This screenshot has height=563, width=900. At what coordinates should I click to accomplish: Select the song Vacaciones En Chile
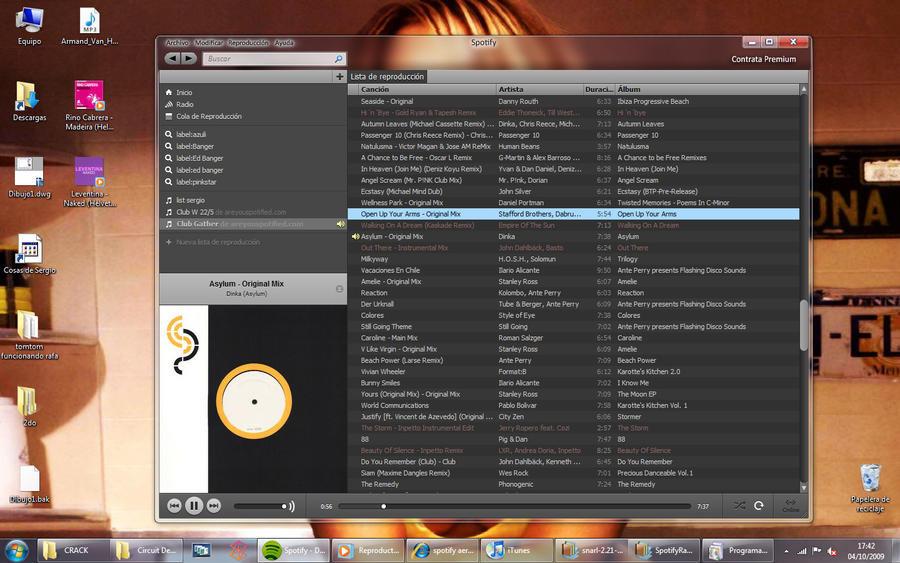[x=390, y=270]
